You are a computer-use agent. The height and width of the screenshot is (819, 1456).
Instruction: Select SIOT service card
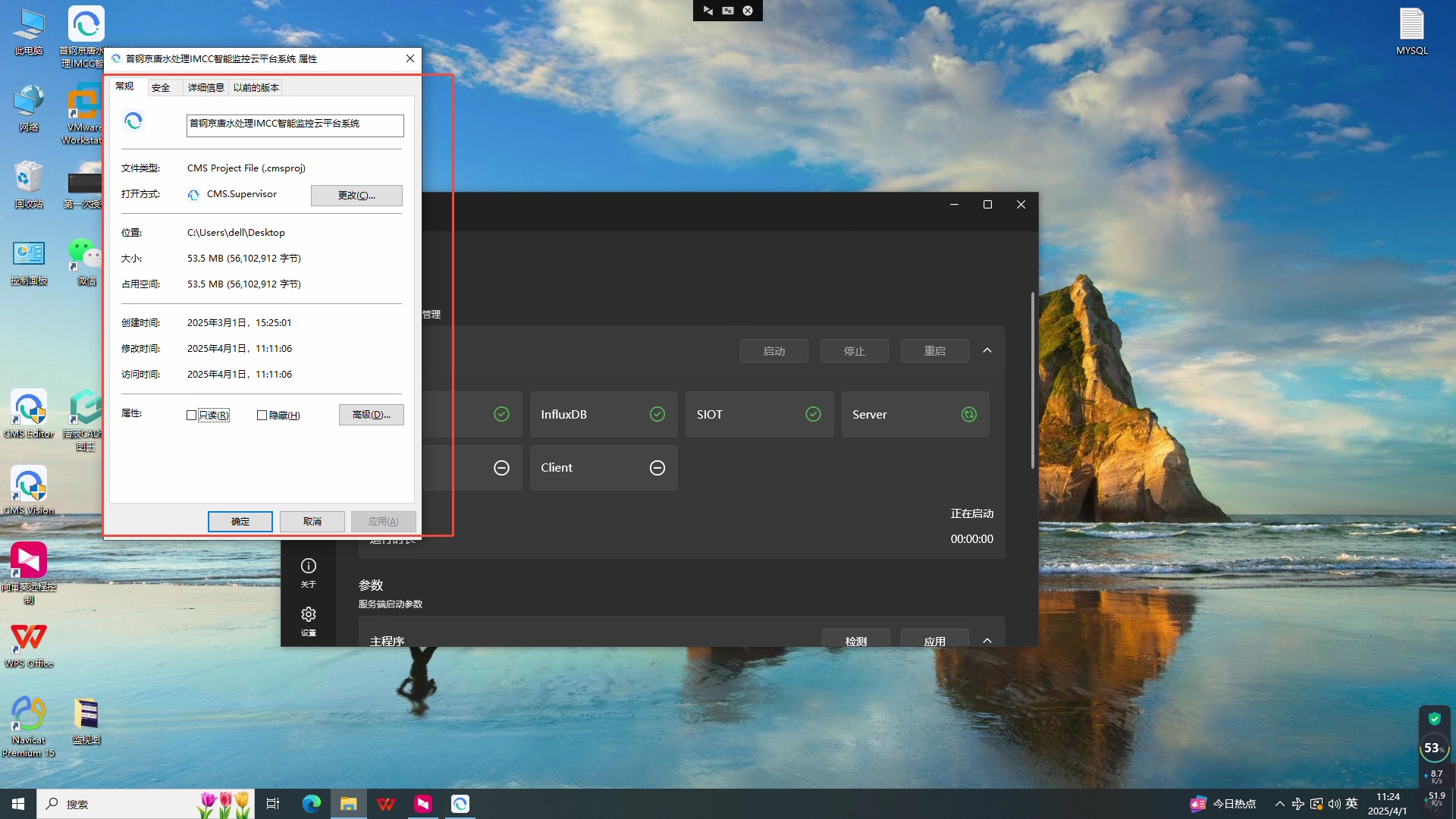point(760,415)
